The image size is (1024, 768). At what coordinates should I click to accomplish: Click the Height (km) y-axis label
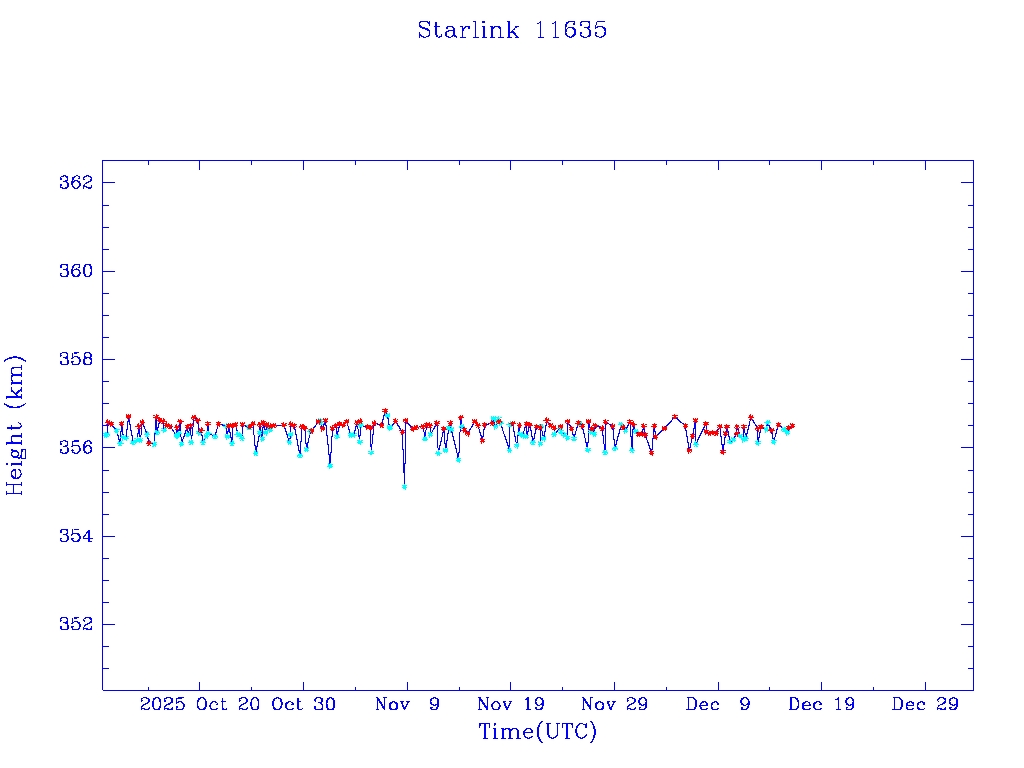point(15,425)
